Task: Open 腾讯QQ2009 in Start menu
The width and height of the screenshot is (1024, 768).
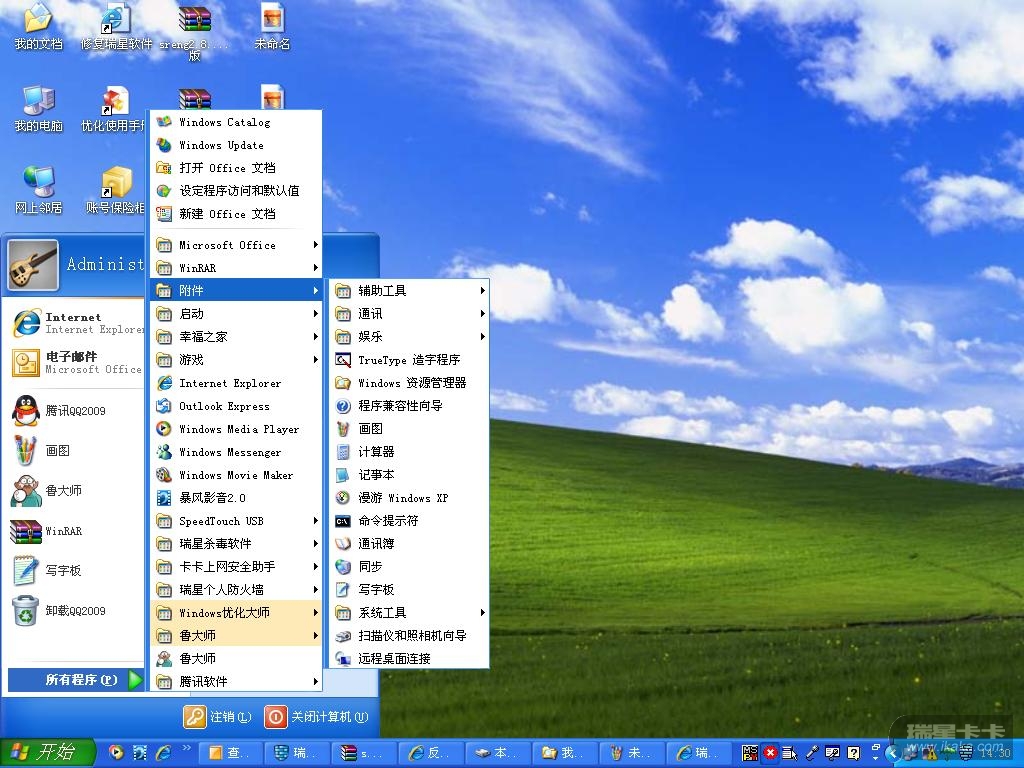Action: coord(74,411)
